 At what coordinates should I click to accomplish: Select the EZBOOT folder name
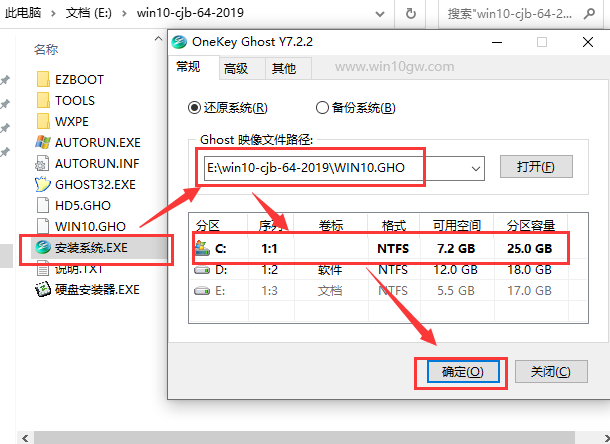coord(79,80)
